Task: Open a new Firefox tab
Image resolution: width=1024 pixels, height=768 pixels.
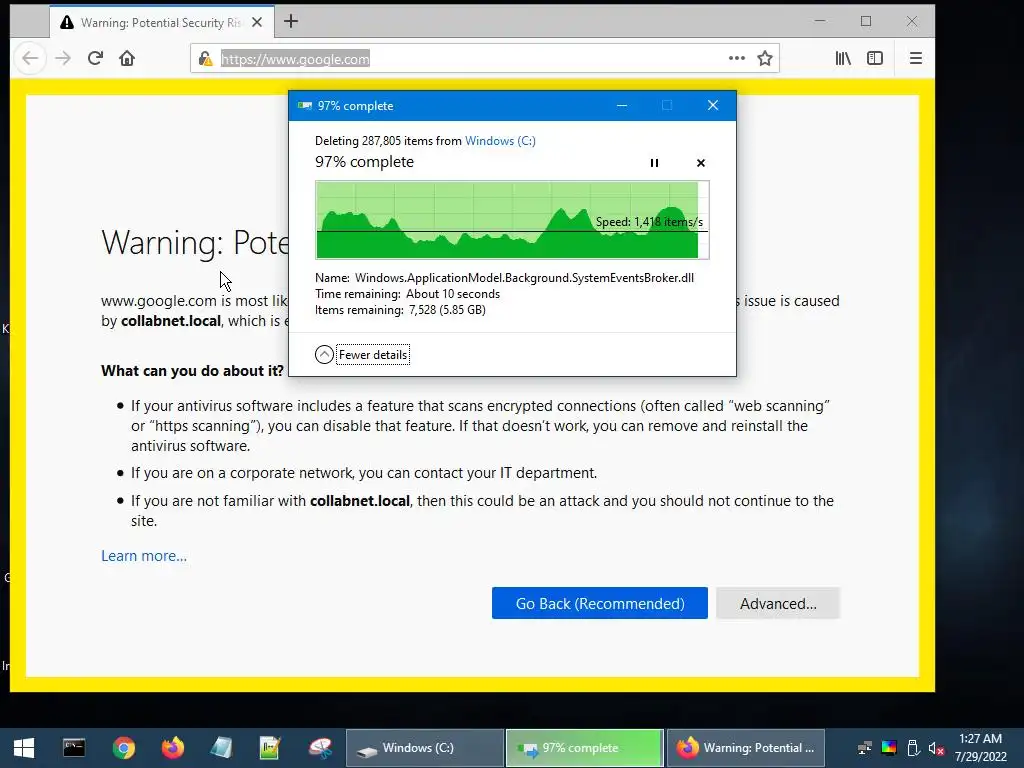Action: (x=291, y=22)
